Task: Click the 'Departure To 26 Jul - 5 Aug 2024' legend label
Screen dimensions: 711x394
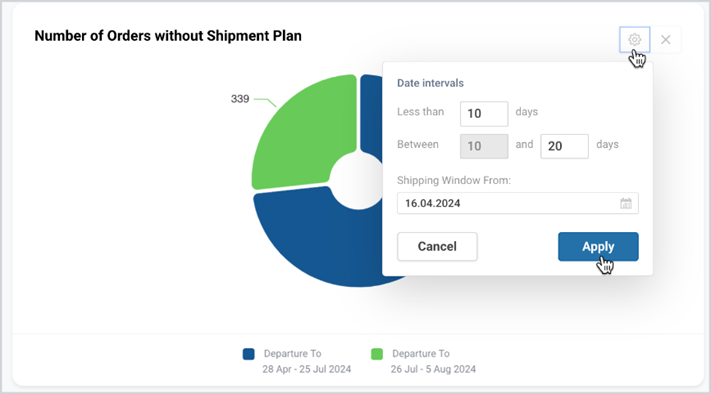Action: (x=433, y=361)
